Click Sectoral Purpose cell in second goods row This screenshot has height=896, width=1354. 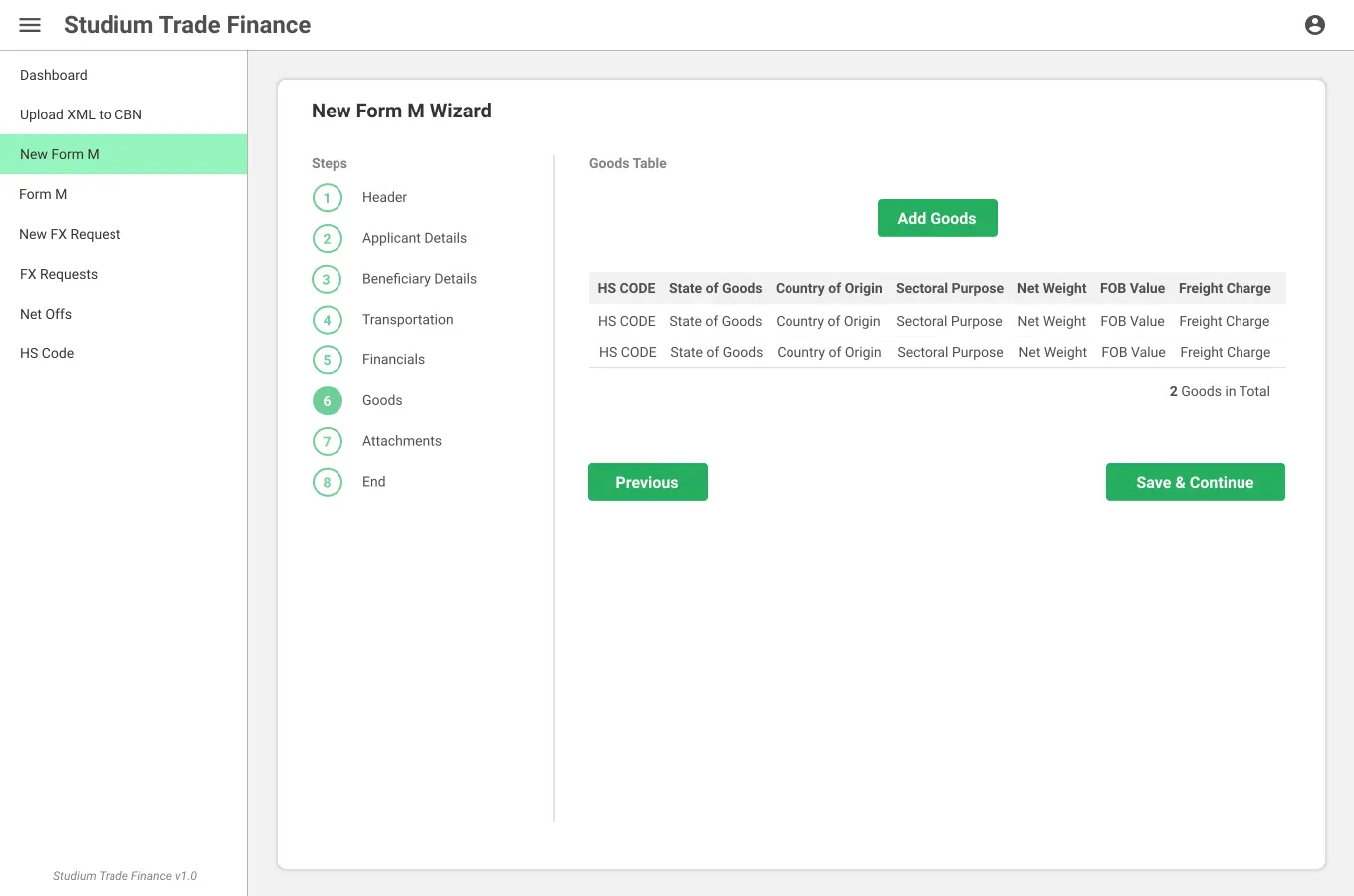point(950,352)
